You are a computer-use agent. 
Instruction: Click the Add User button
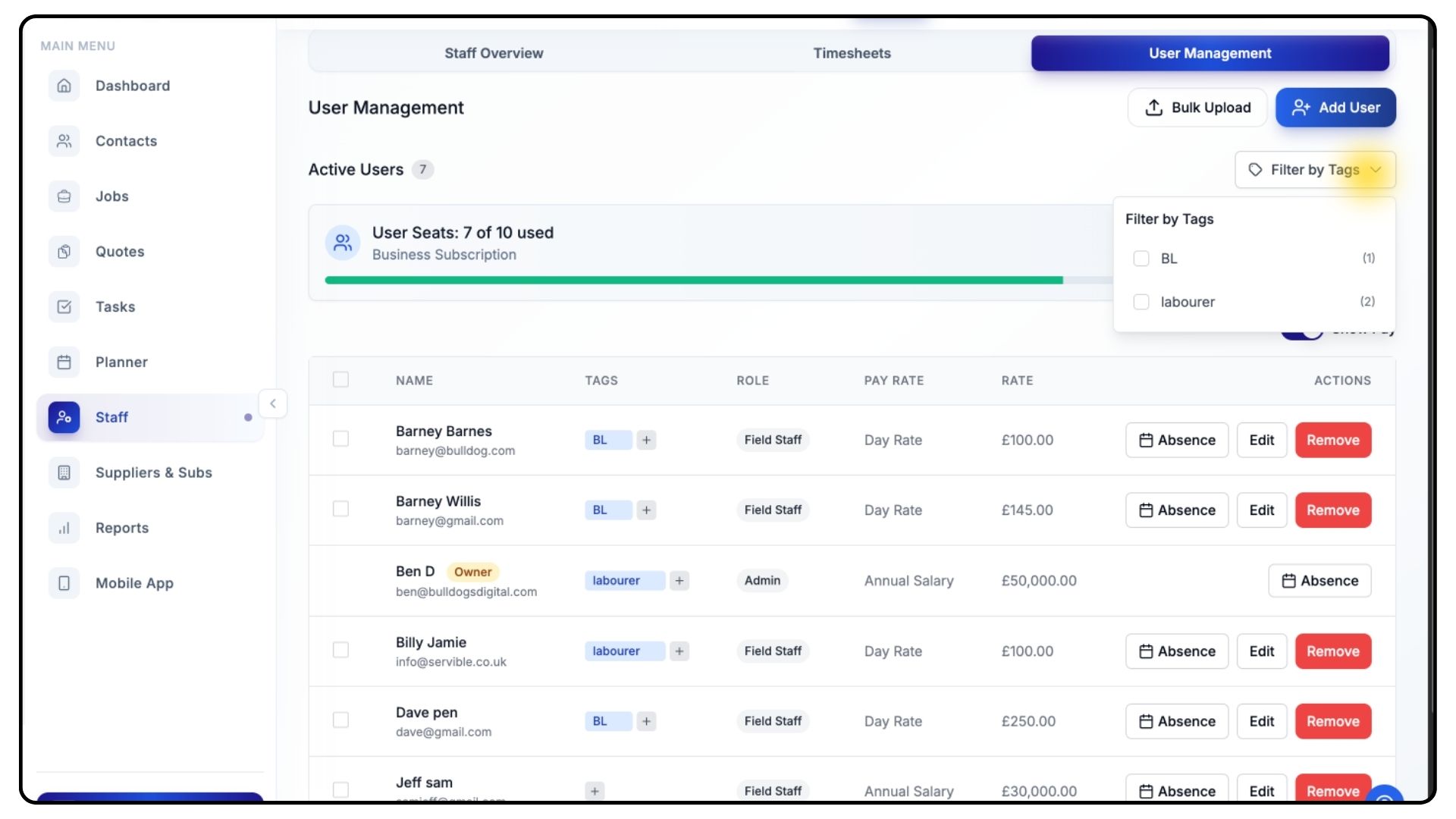pyautogui.click(x=1335, y=108)
